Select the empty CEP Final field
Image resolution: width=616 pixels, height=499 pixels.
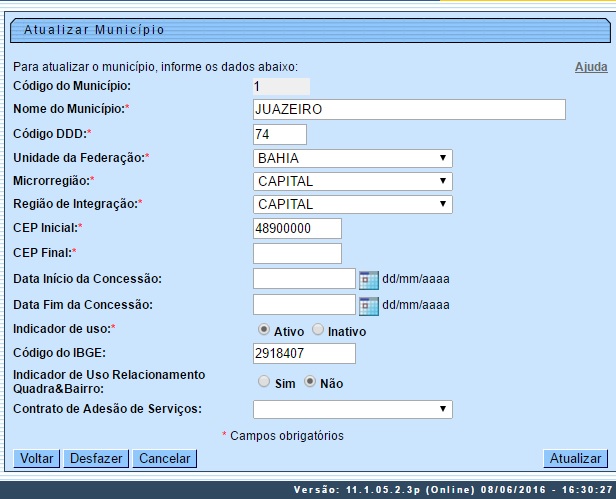pyautogui.click(x=297, y=253)
